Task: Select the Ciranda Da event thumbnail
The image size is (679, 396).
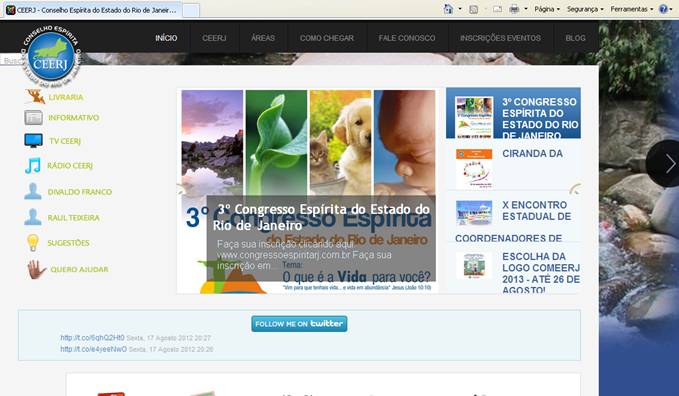Action: (474, 168)
